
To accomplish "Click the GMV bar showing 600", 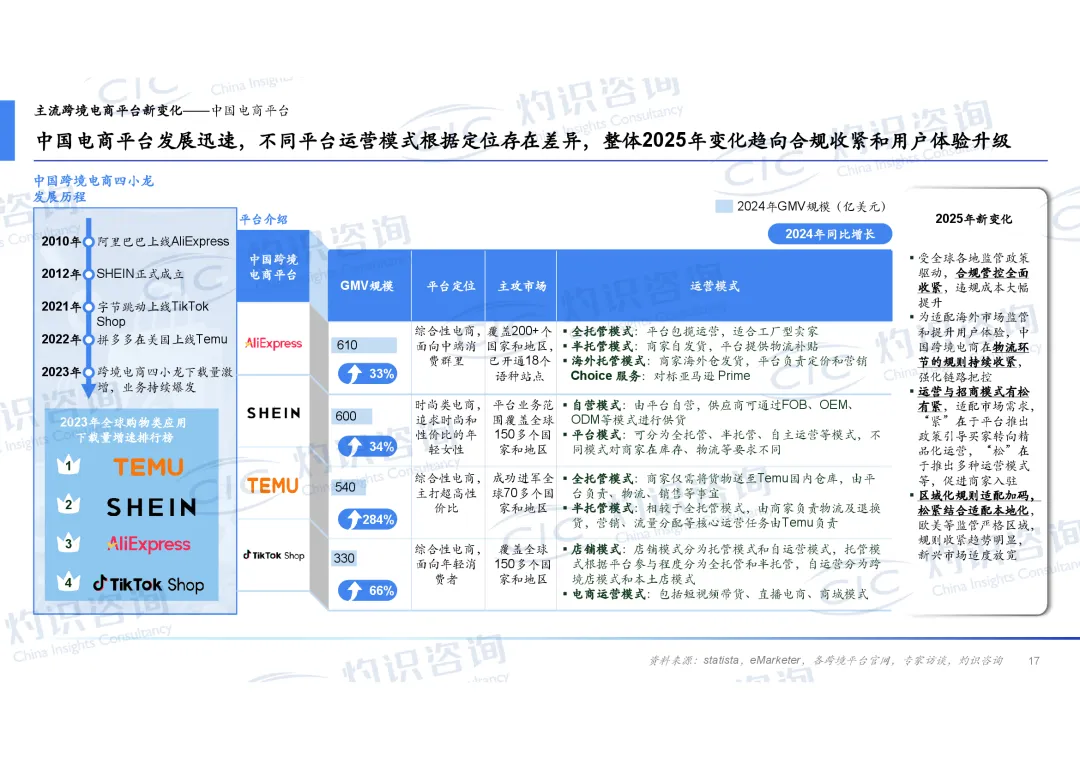I will coord(352,416).
